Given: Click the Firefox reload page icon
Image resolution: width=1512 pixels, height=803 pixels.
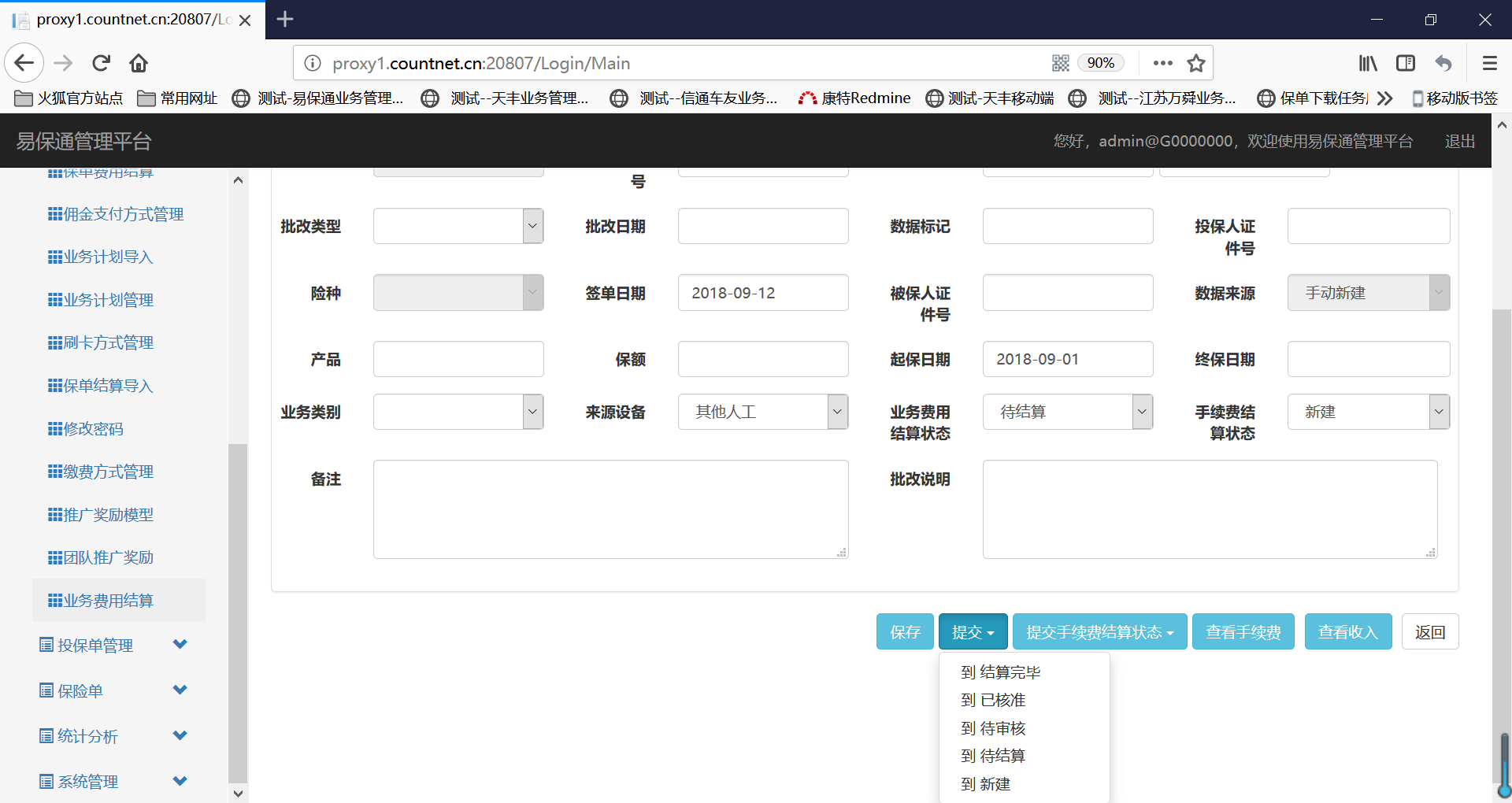Looking at the screenshot, I should [101, 63].
